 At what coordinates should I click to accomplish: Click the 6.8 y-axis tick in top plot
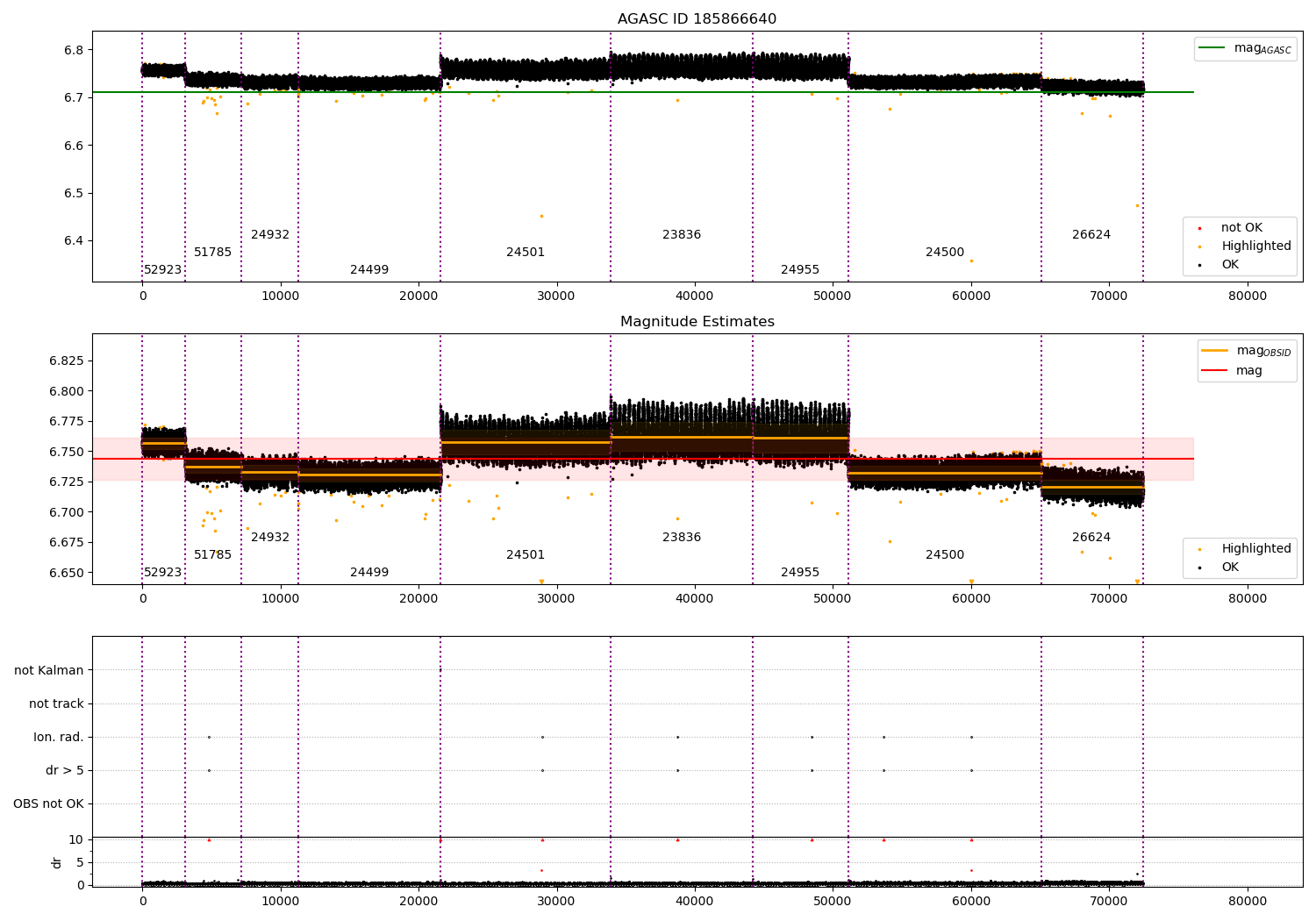click(74, 50)
